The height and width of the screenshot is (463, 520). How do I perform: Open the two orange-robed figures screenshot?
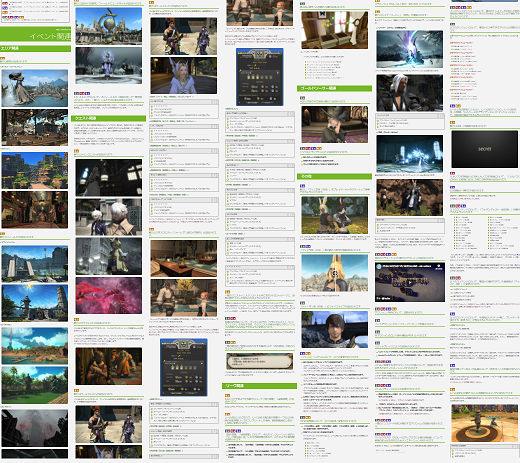pos(109,366)
